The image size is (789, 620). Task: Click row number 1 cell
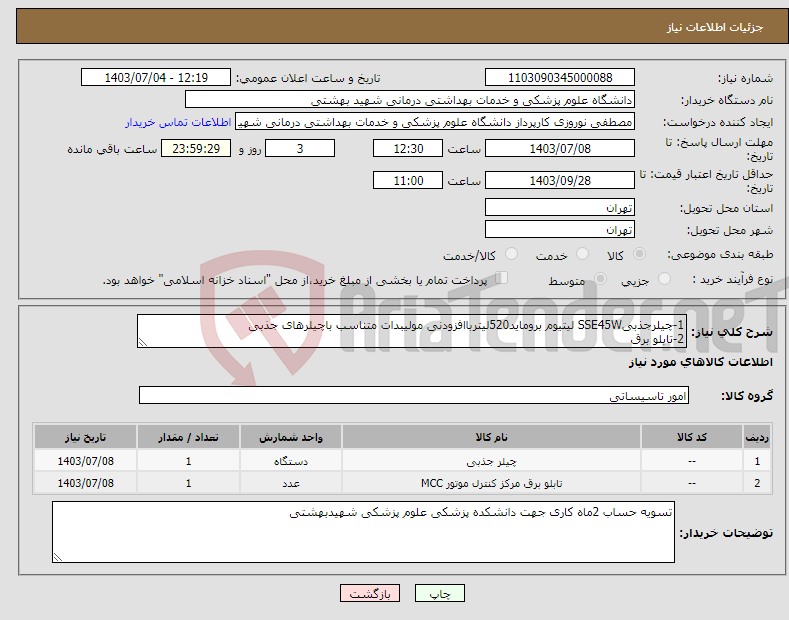(757, 461)
